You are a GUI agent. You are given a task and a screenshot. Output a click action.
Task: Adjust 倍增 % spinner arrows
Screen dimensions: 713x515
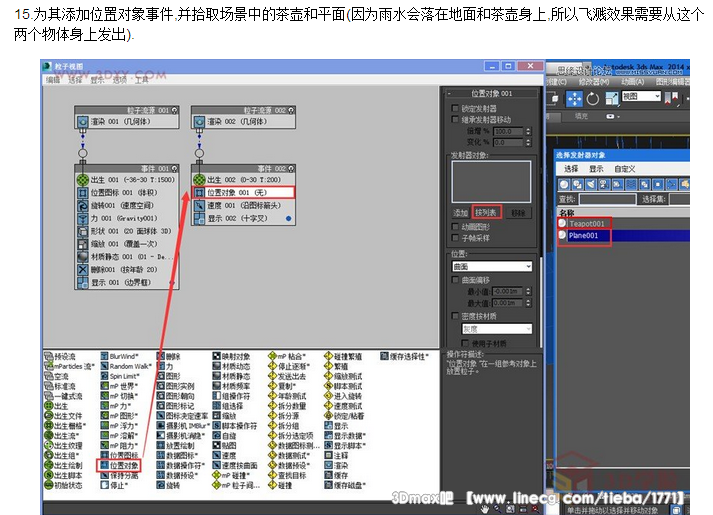(528, 131)
